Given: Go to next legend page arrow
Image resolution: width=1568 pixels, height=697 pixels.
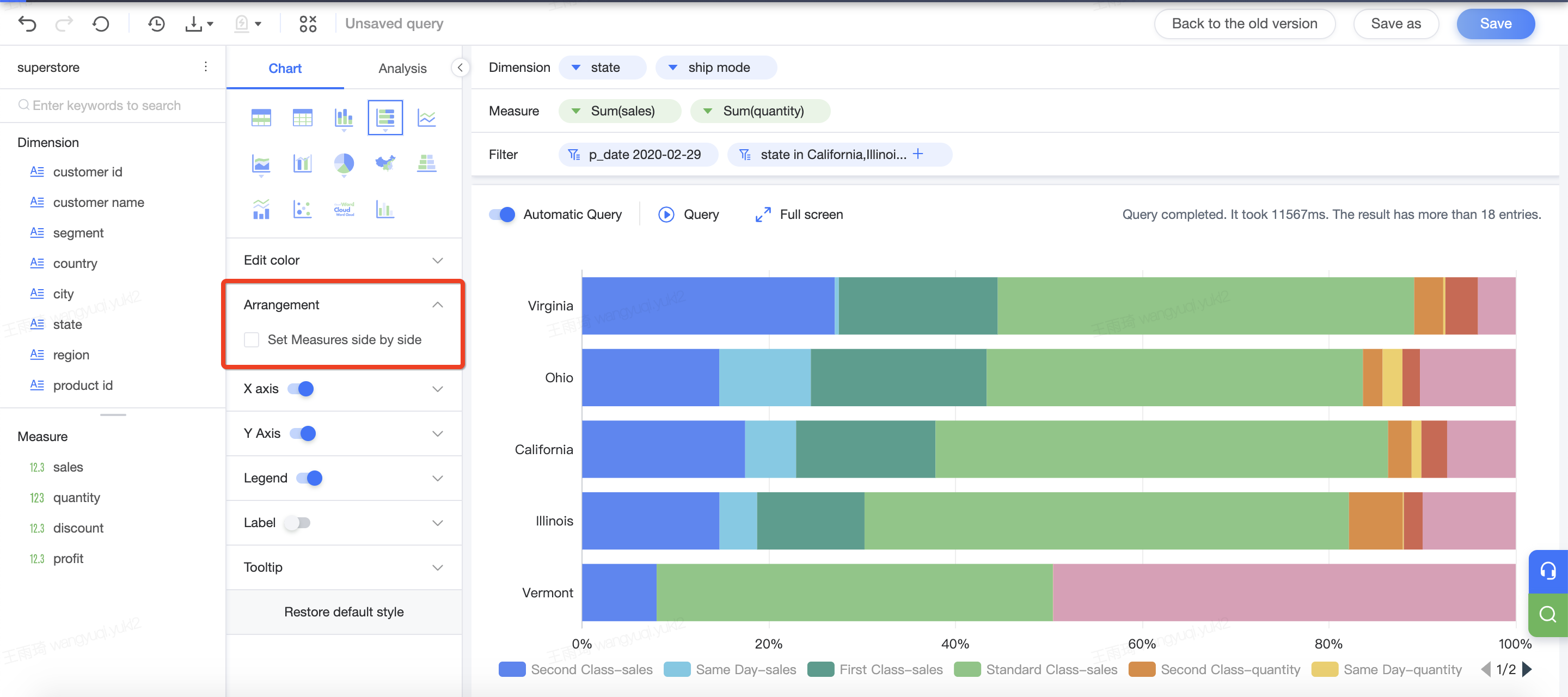Looking at the screenshot, I should tap(1527, 669).
